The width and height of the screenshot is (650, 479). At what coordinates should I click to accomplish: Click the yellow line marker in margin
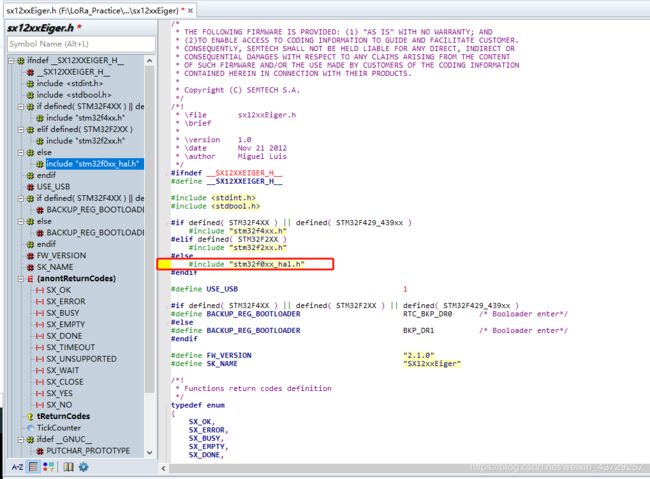coord(165,264)
